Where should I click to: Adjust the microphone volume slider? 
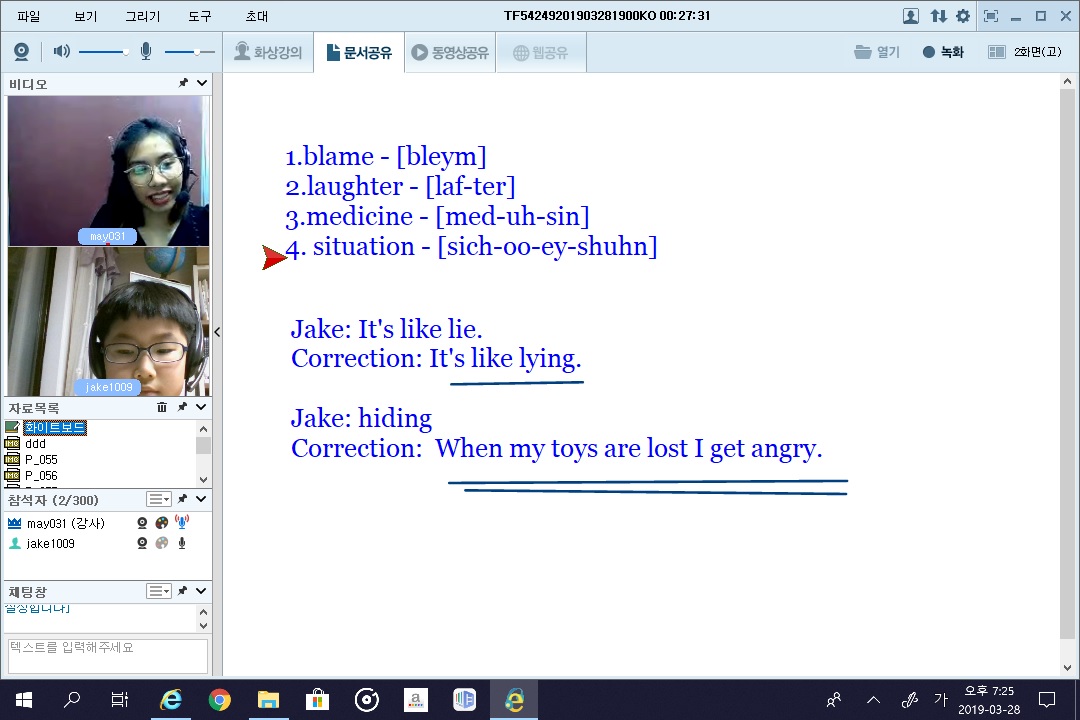tap(190, 52)
